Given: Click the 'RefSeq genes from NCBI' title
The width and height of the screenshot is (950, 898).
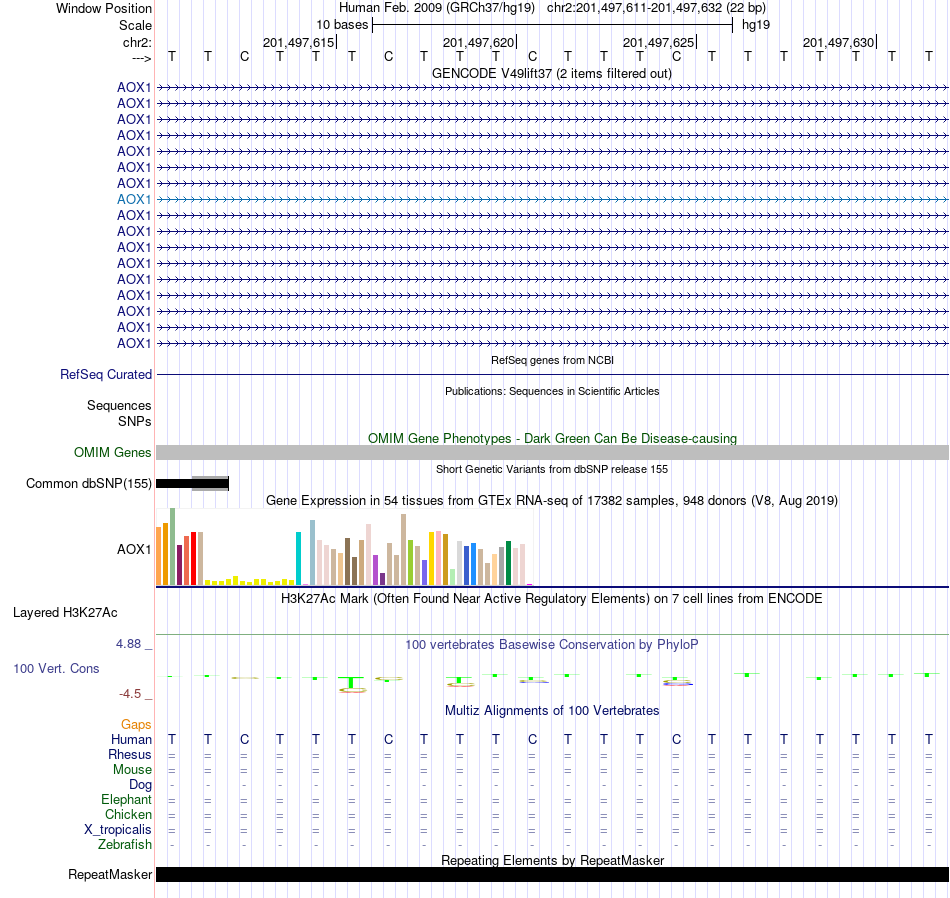Looking at the screenshot, I should [x=553, y=361].
